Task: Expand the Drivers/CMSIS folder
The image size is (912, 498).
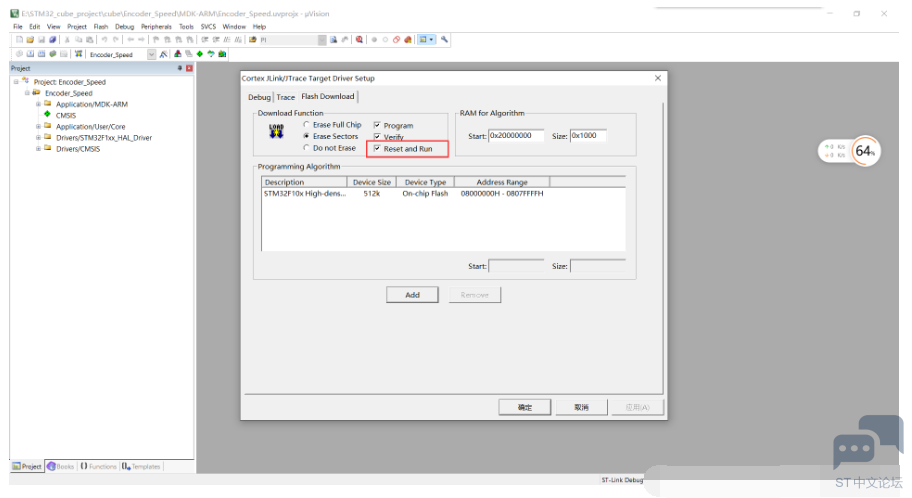Action: (38, 148)
